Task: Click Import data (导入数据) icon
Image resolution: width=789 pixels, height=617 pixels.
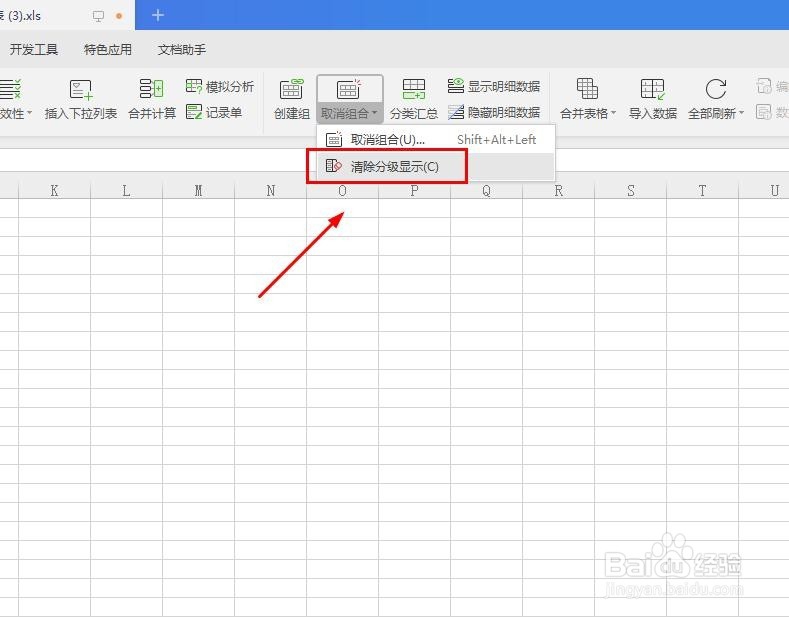Action: (653, 90)
